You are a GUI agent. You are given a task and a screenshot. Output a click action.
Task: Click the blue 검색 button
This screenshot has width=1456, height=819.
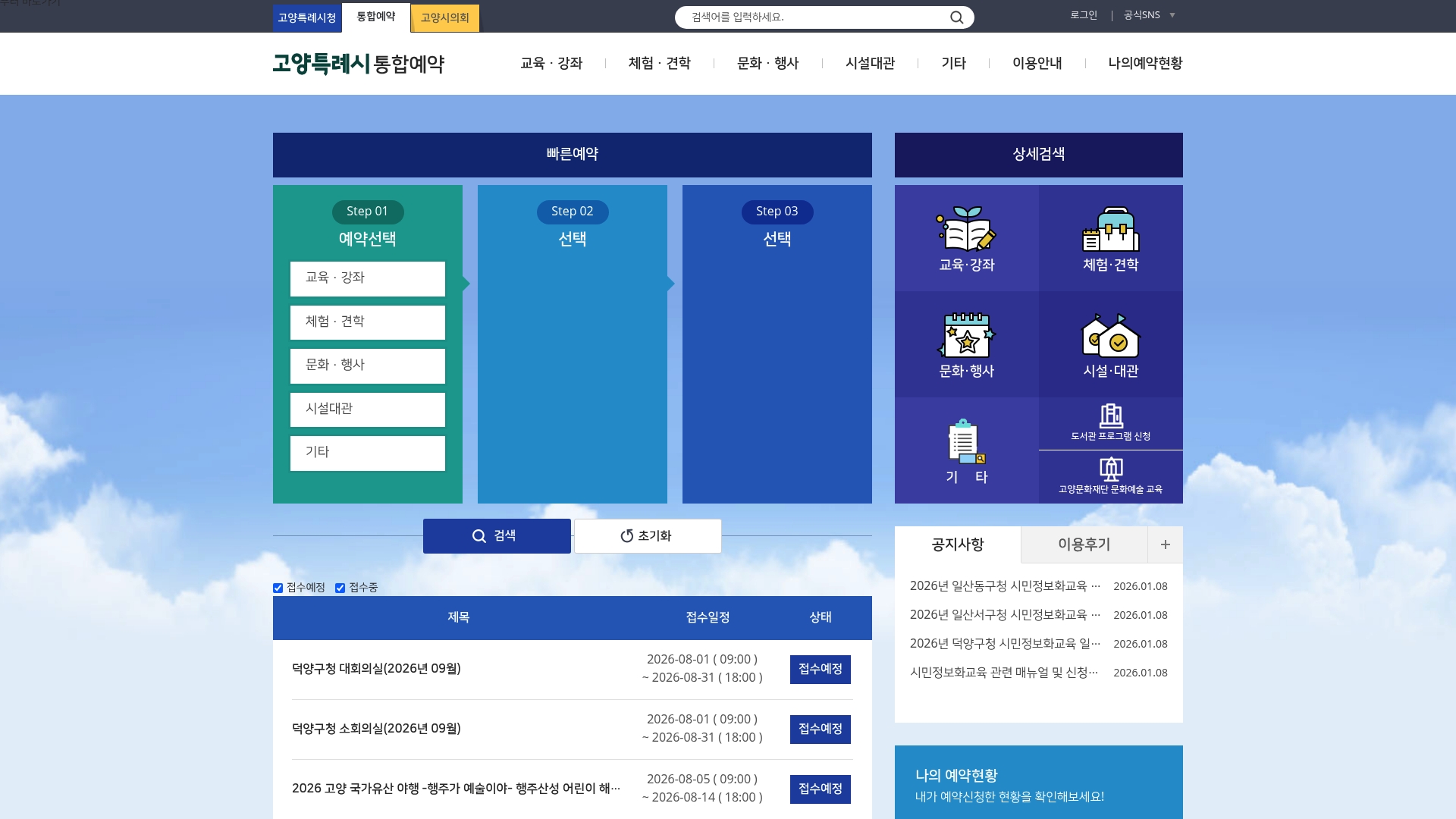coord(497,536)
